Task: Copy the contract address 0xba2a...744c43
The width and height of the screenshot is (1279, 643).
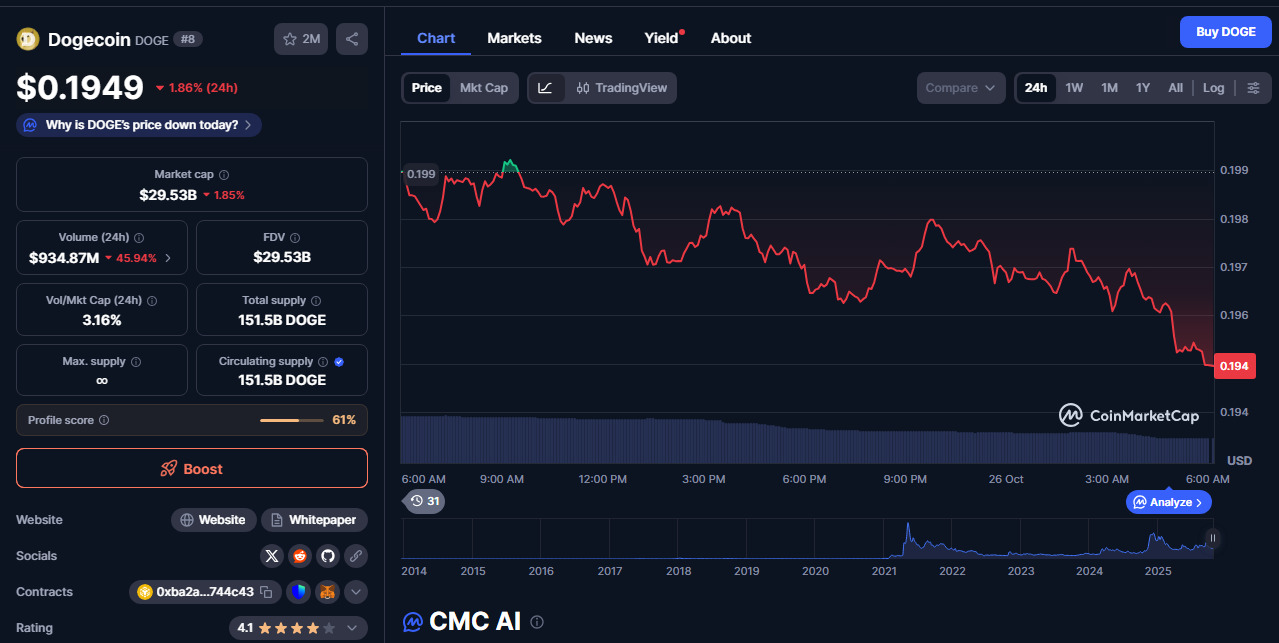Action: pyautogui.click(x=266, y=592)
